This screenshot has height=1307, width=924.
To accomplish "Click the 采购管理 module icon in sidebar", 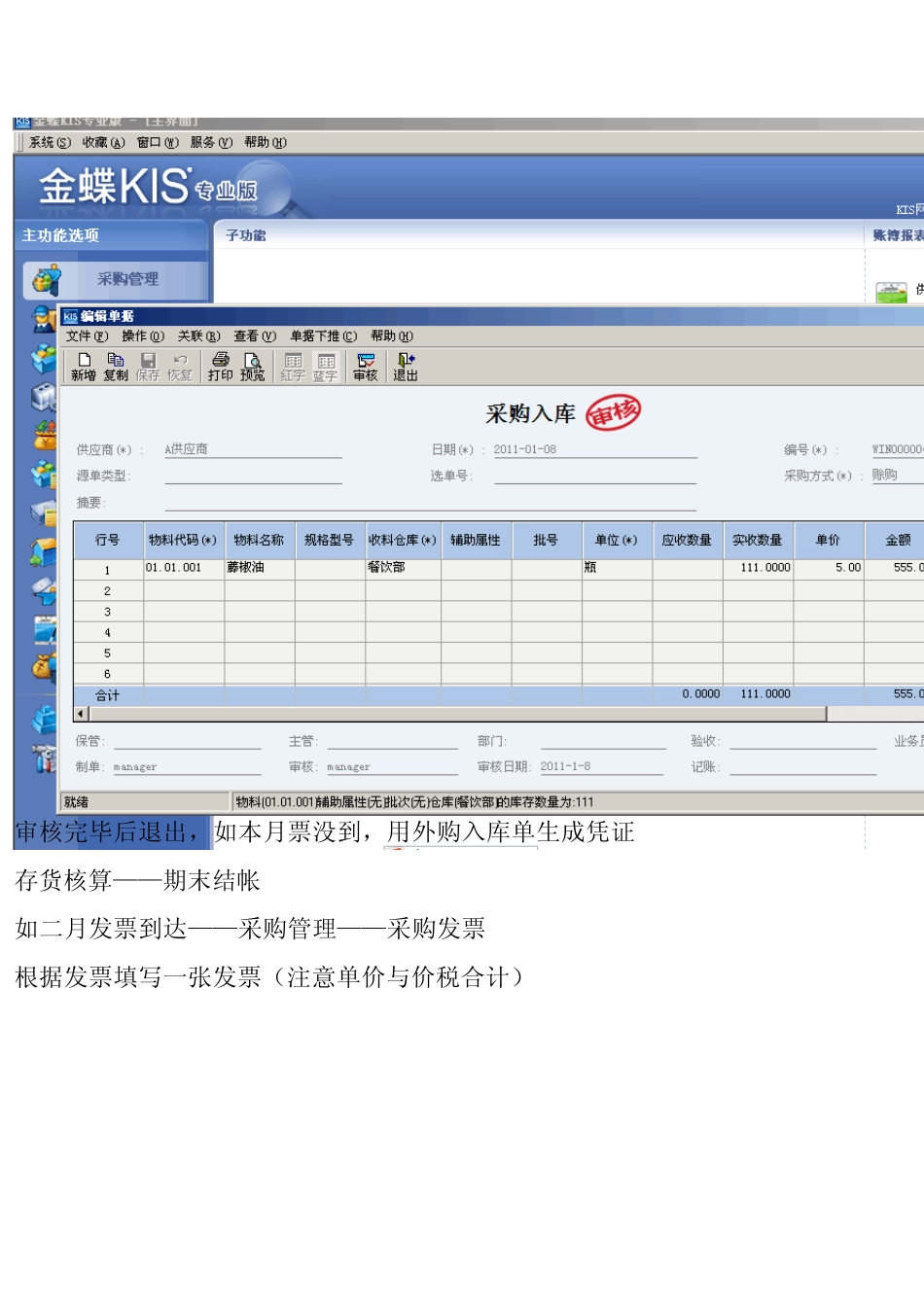I will [x=46, y=279].
